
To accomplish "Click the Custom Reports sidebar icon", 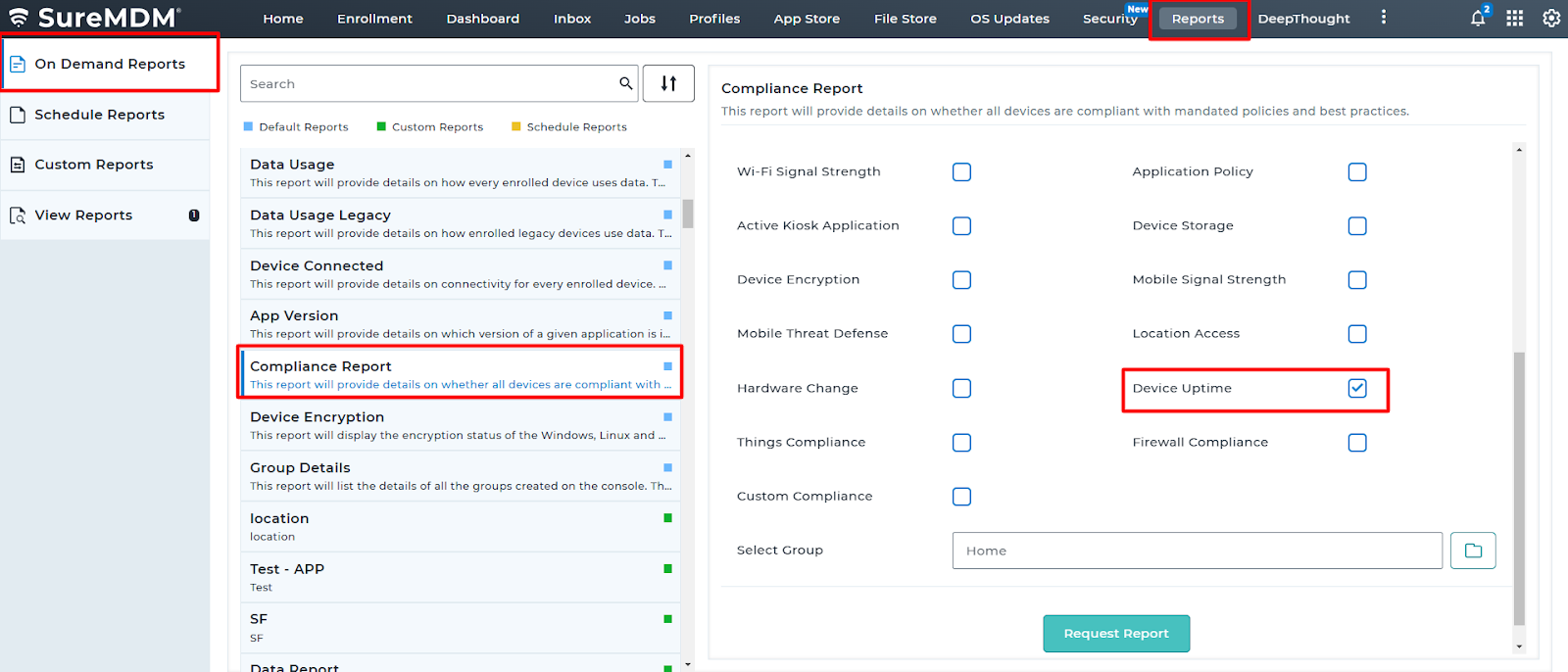I will tap(18, 165).
